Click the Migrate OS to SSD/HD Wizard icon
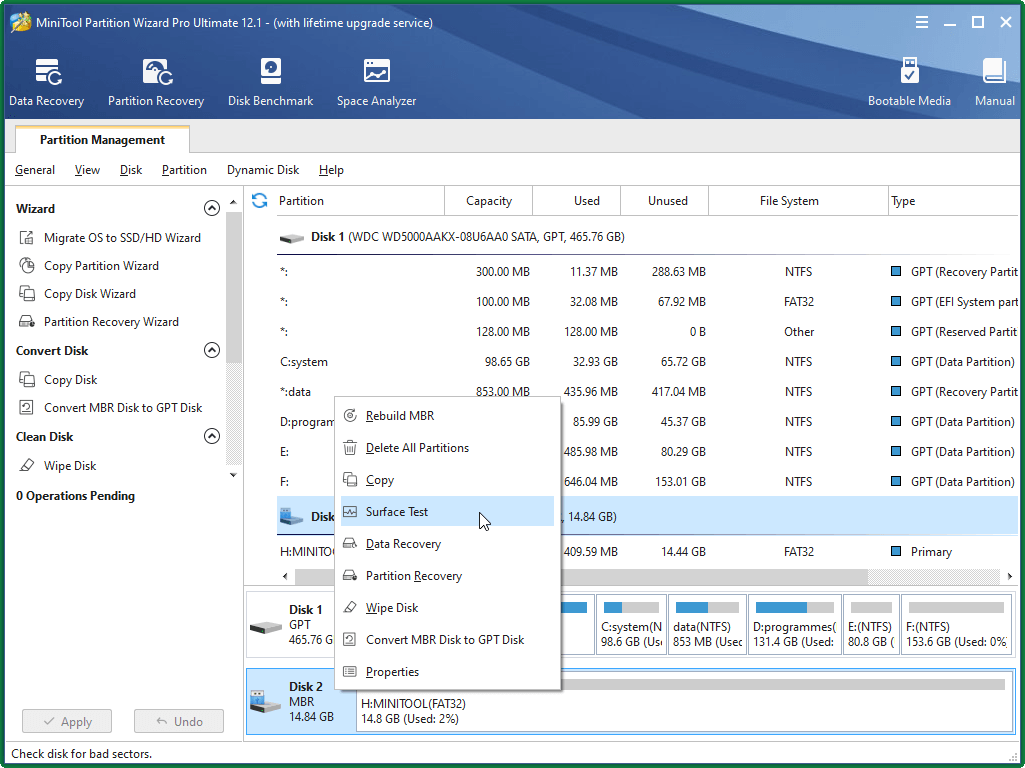 (27, 237)
